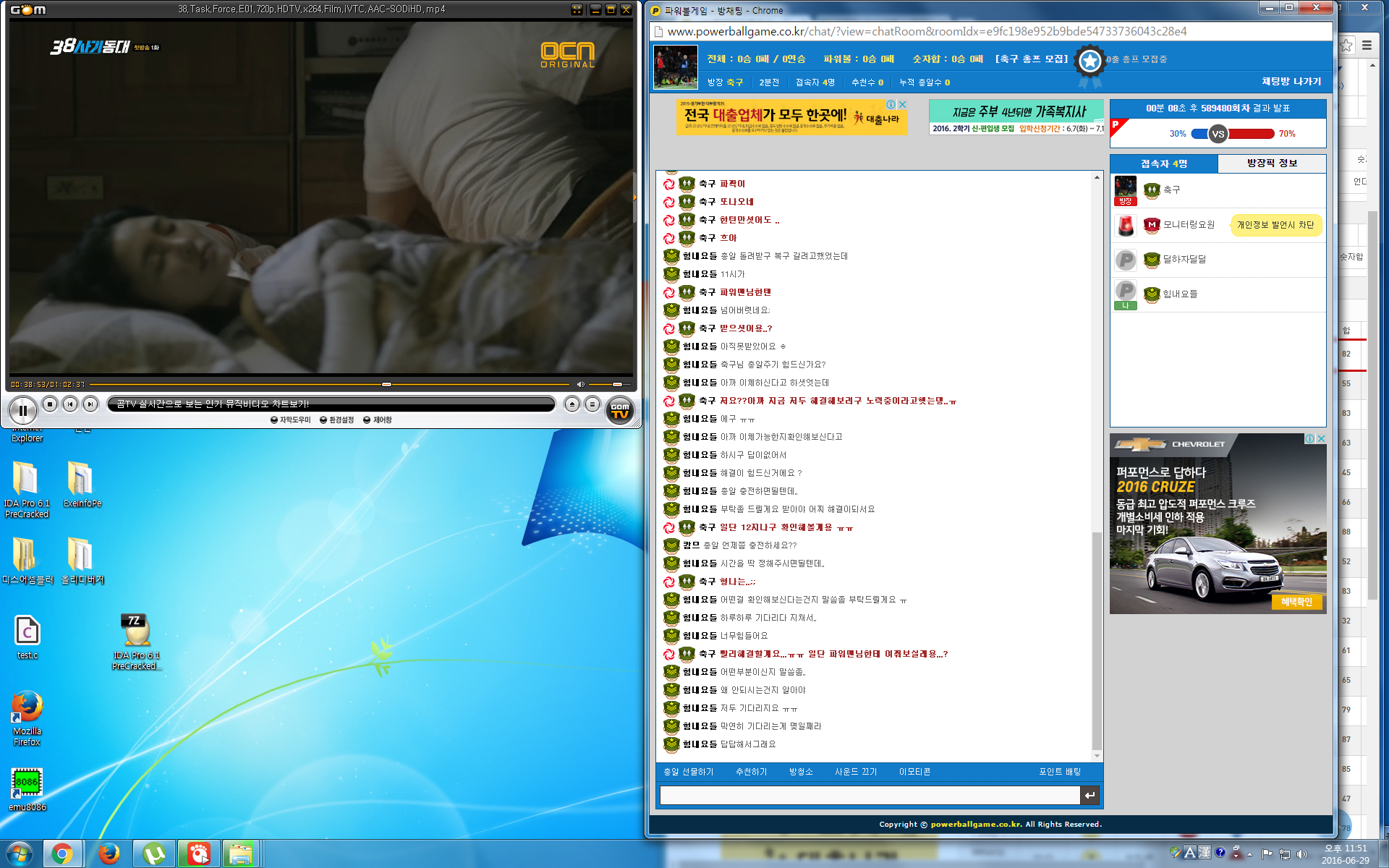1389x868 pixels.
Task: Click the chat message input field
Action: click(x=870, y=796)
